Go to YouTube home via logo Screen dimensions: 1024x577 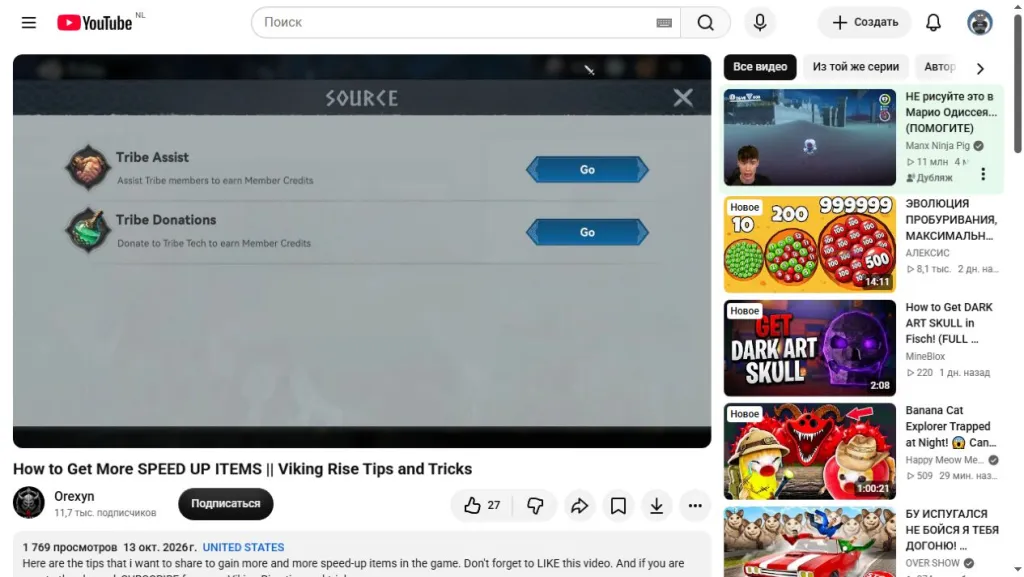[95, 23]
